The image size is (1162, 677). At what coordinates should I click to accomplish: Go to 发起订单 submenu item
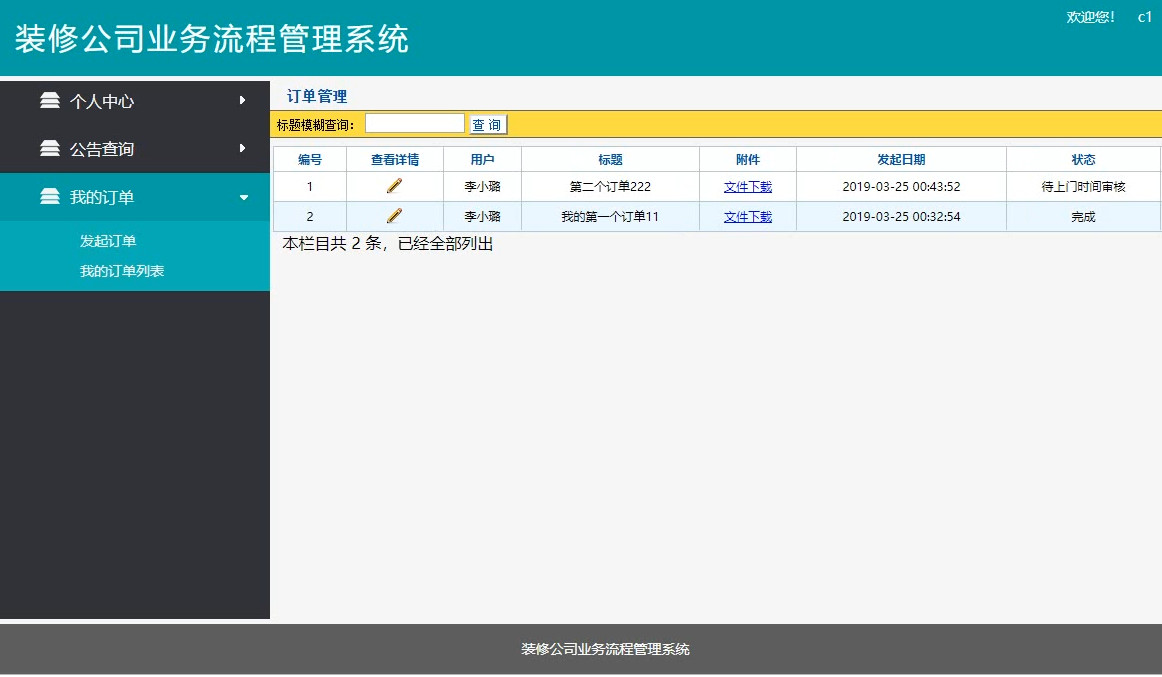(x=108, y=241)
